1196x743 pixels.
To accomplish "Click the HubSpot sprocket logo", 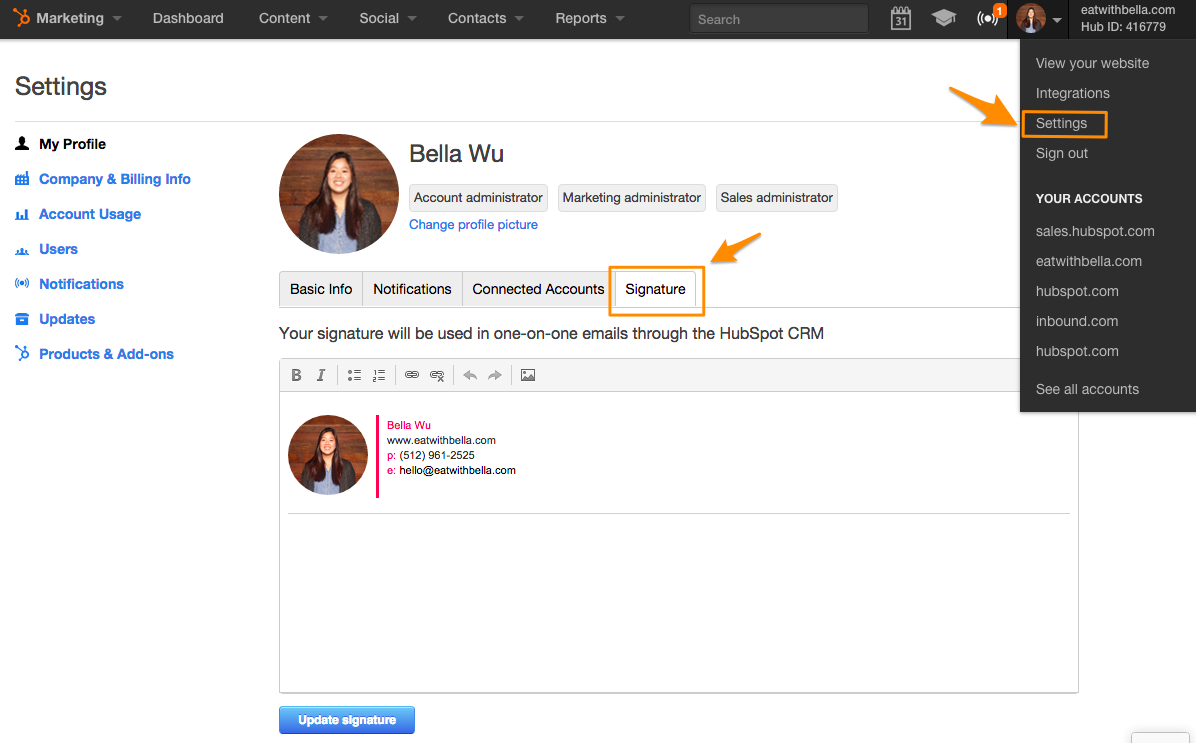I will 21,18.
